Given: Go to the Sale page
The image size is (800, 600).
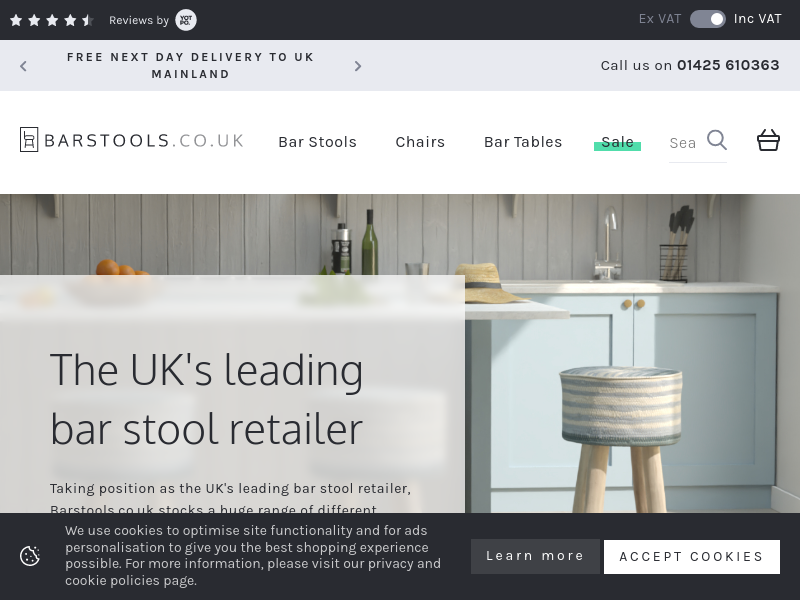Looking at the screenshot, I should tap(617, 142).
